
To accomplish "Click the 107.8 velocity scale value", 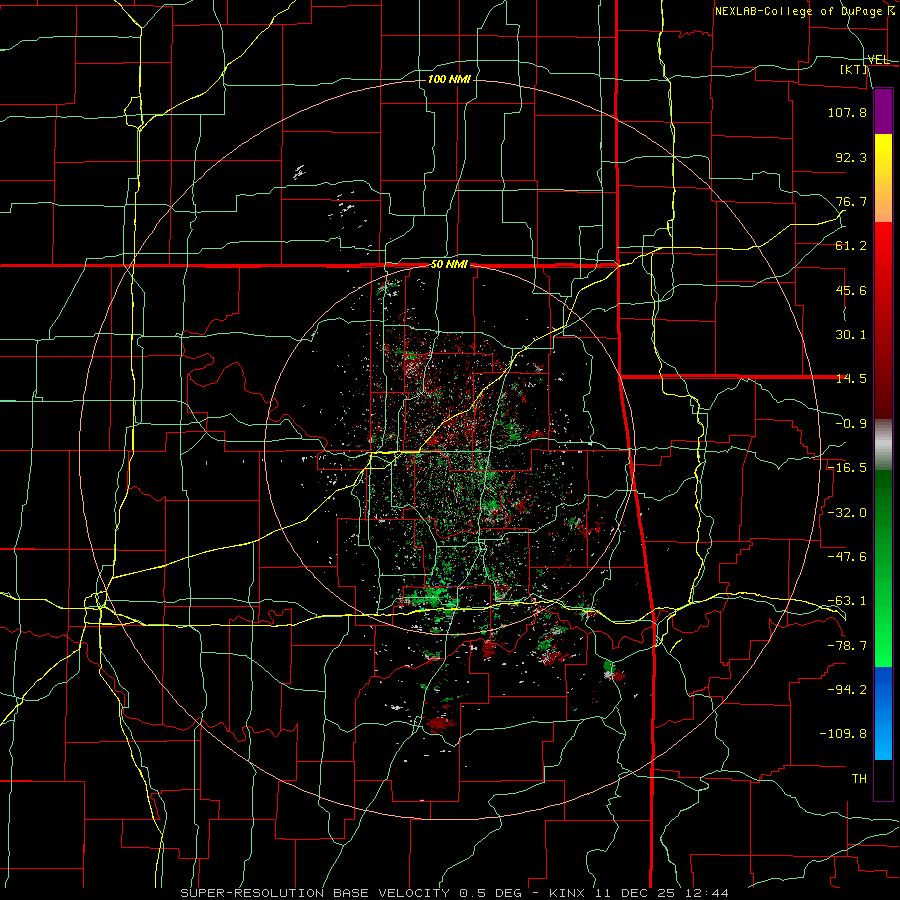I will 847,112.
